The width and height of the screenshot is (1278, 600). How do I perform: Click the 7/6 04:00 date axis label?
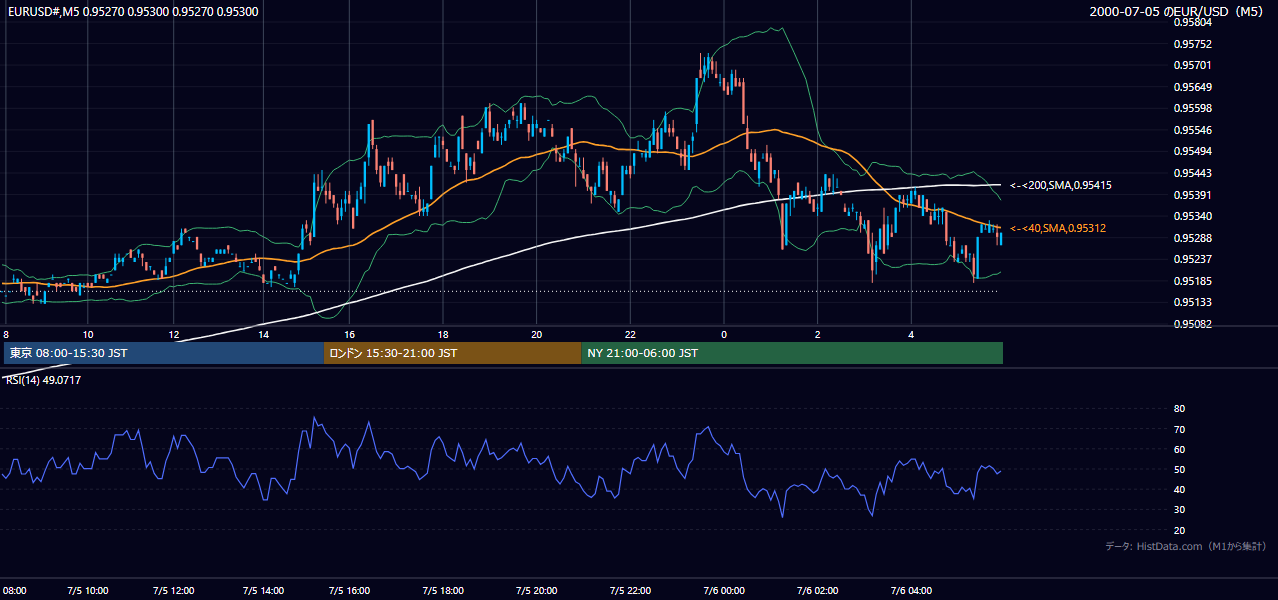click(911, 590)
